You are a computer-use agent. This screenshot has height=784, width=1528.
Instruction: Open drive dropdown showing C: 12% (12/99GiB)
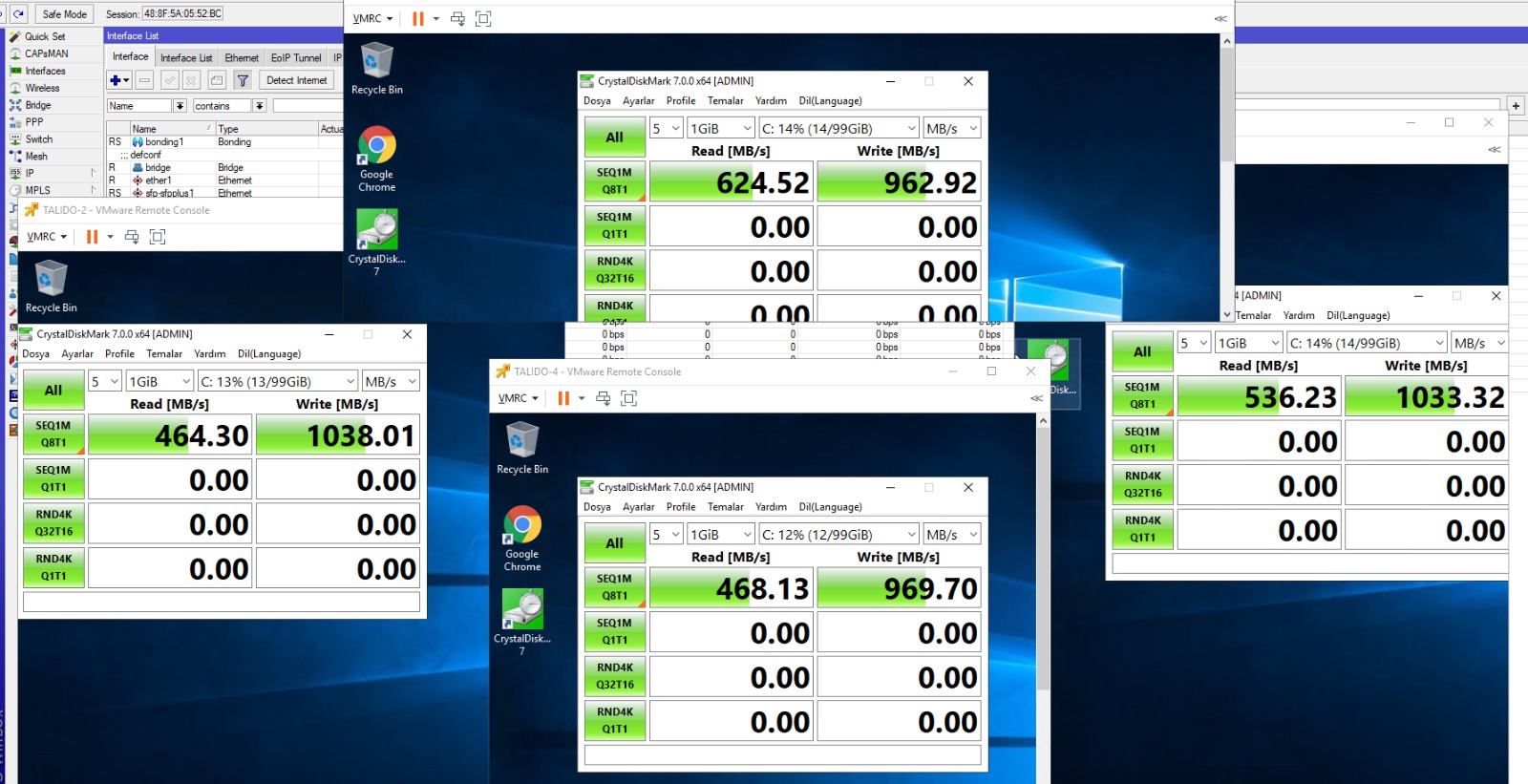click(839, 535)
